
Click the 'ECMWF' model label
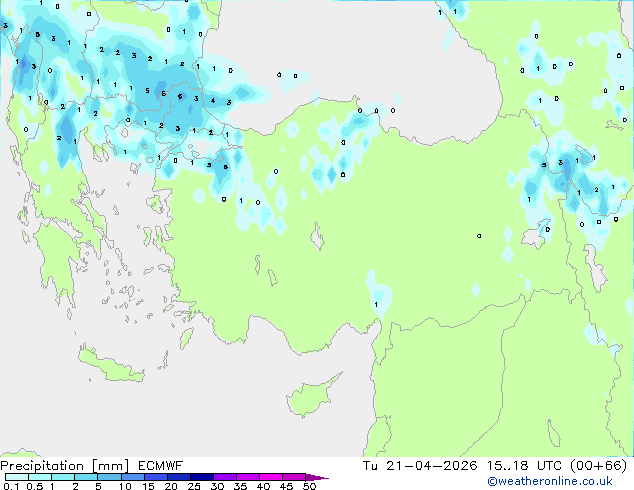click(160, 466)
